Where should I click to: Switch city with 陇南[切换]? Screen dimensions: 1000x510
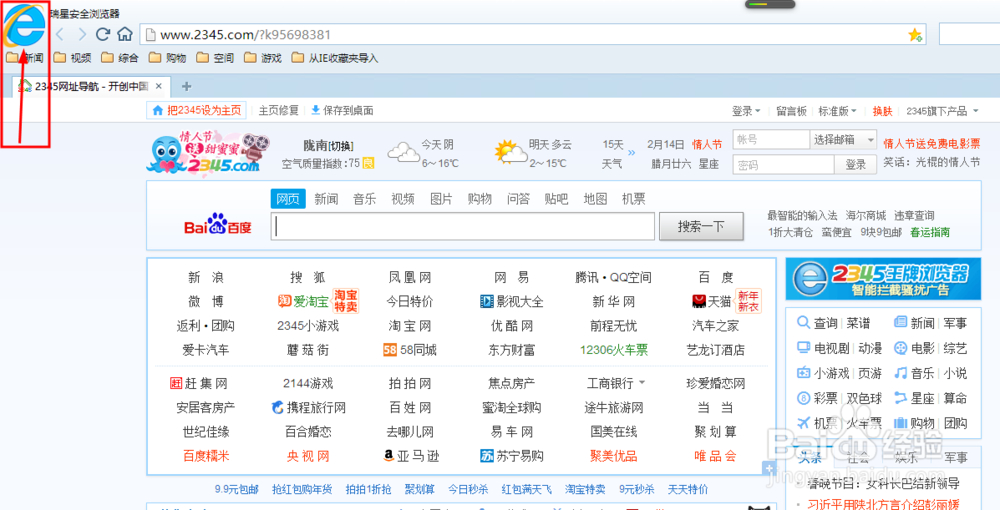(328, 145)
